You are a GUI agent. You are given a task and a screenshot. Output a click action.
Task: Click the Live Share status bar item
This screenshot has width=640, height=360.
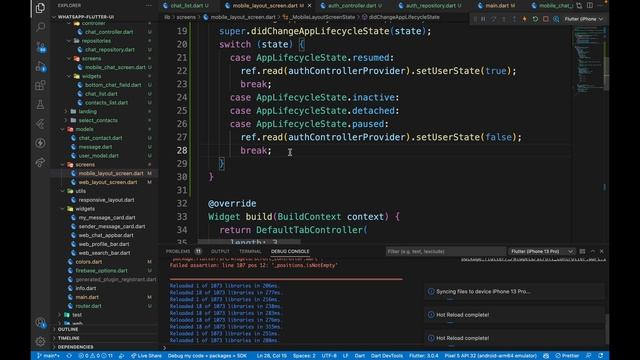coord(146,356)
